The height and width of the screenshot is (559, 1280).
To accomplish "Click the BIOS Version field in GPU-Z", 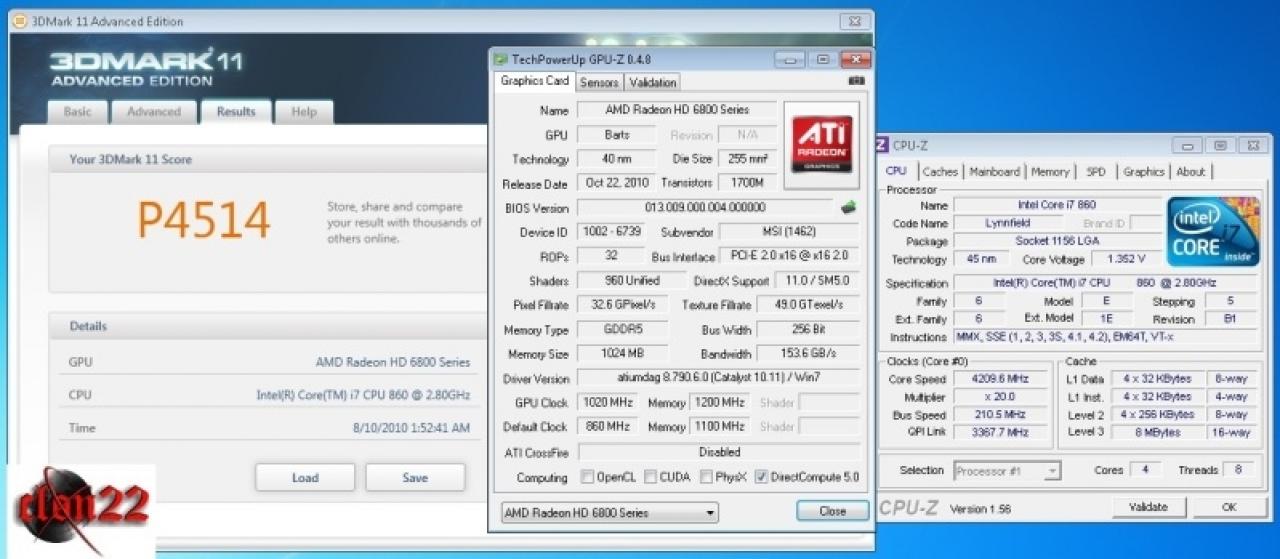I will (x=706, y=208).
